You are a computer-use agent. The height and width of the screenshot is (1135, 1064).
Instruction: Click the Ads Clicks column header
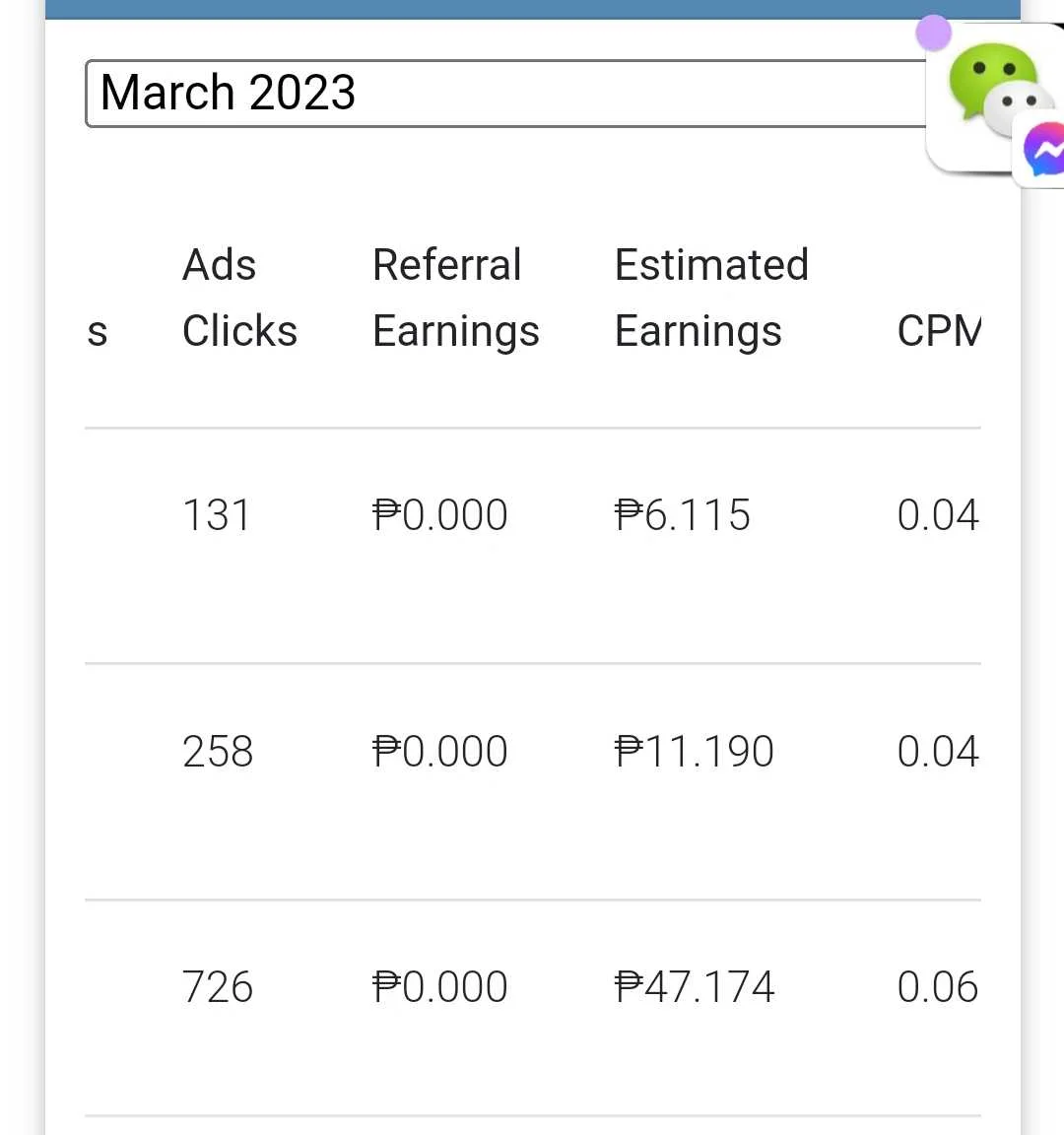(239, 298)
